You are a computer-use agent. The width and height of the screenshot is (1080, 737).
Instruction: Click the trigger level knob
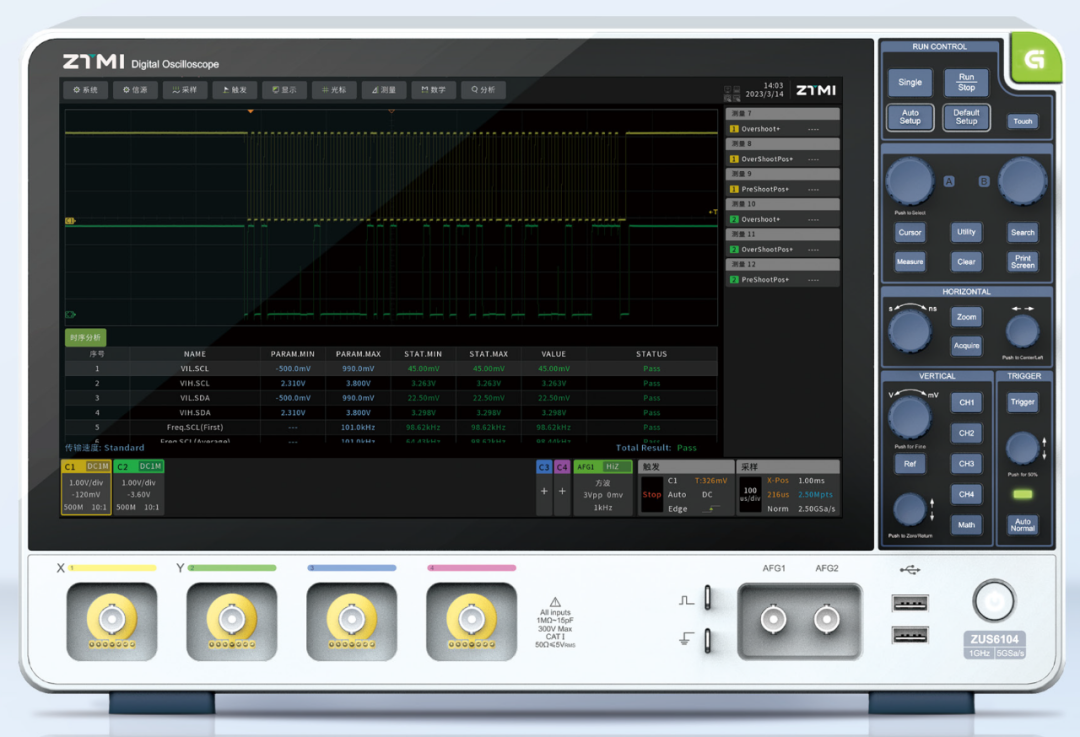pyautogui.click(x=1023, y=448)
